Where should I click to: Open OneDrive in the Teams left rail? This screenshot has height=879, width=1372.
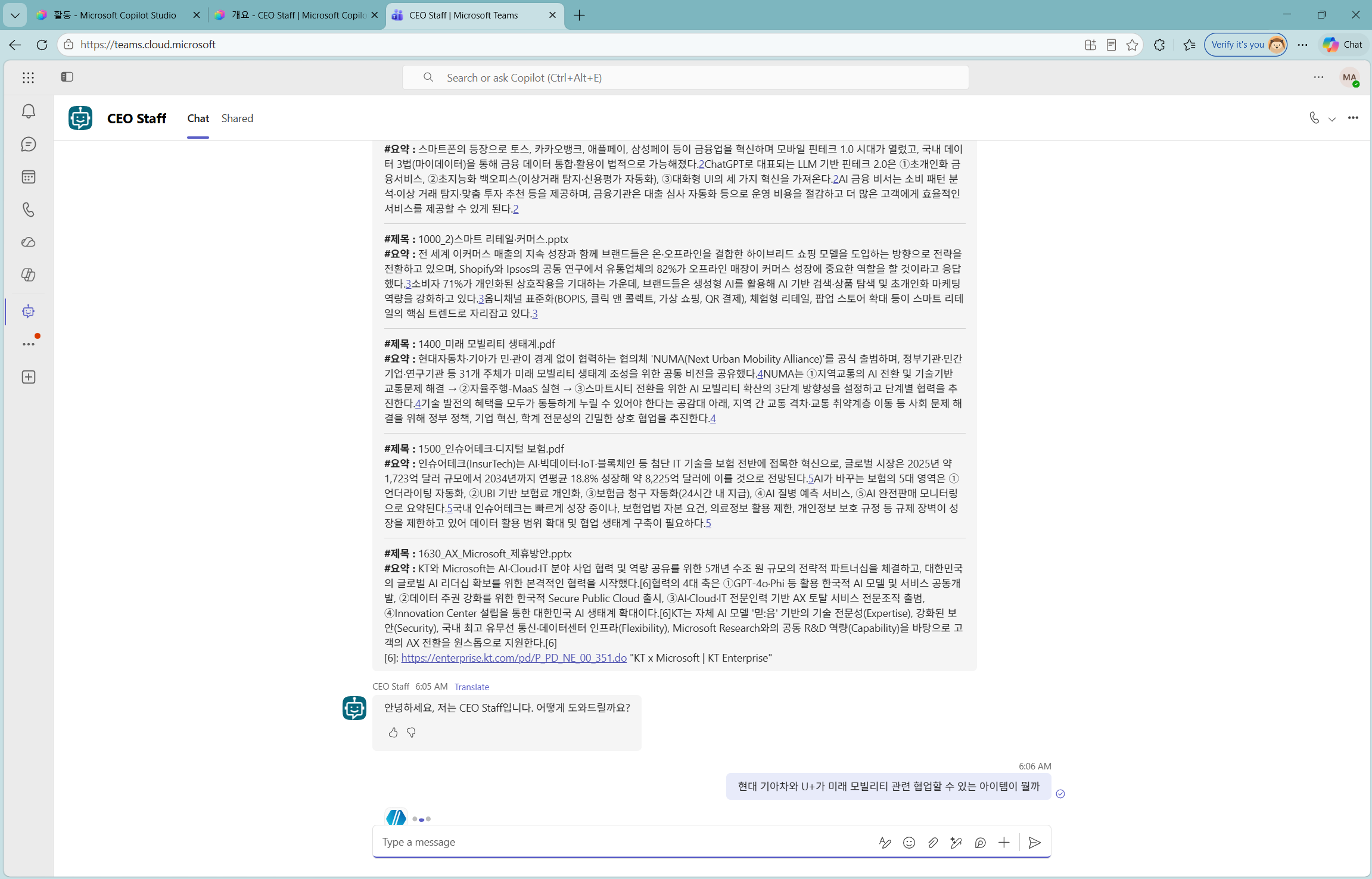coord(28,242)
